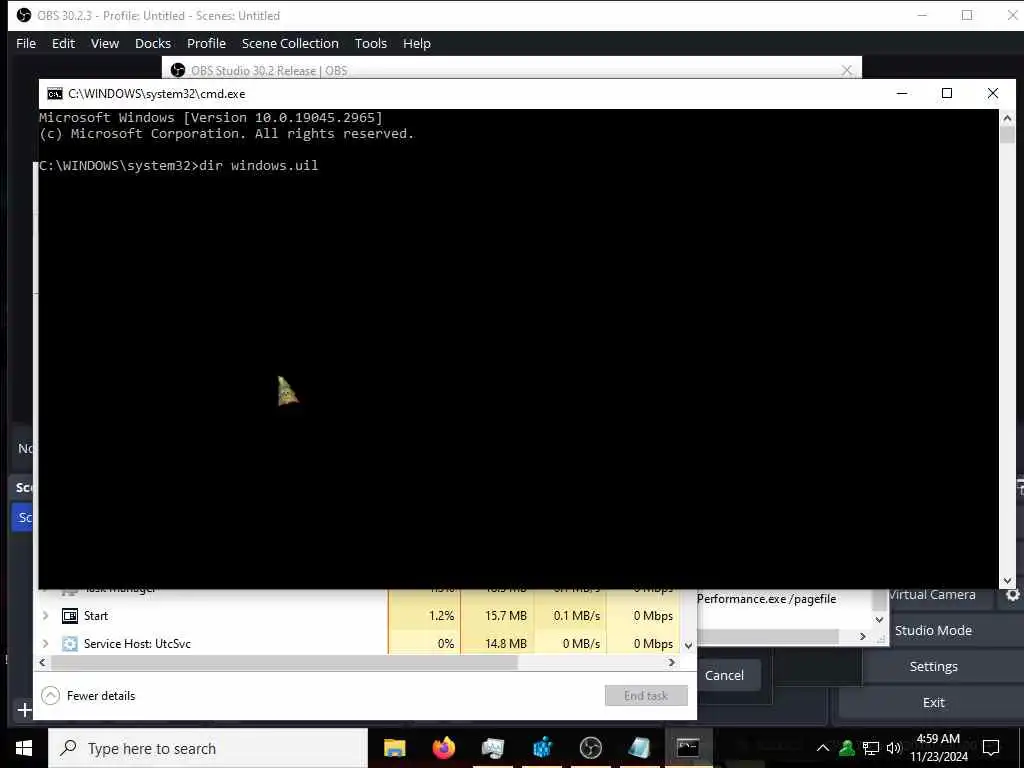Screen dimensions: 1024x768
Task: Click the OBS logo in the title bar
Action: (24, 15)
